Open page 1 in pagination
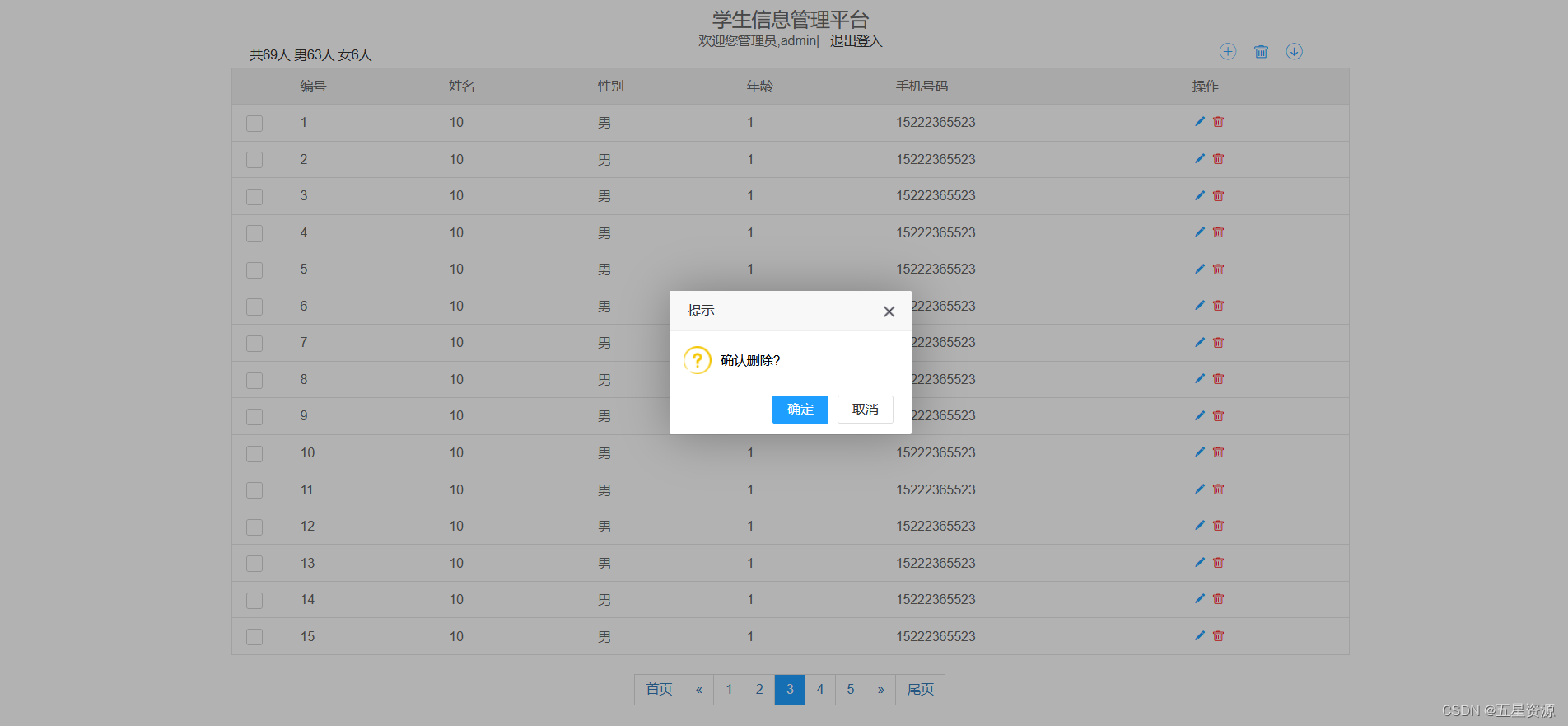 [x=729, y=690]
